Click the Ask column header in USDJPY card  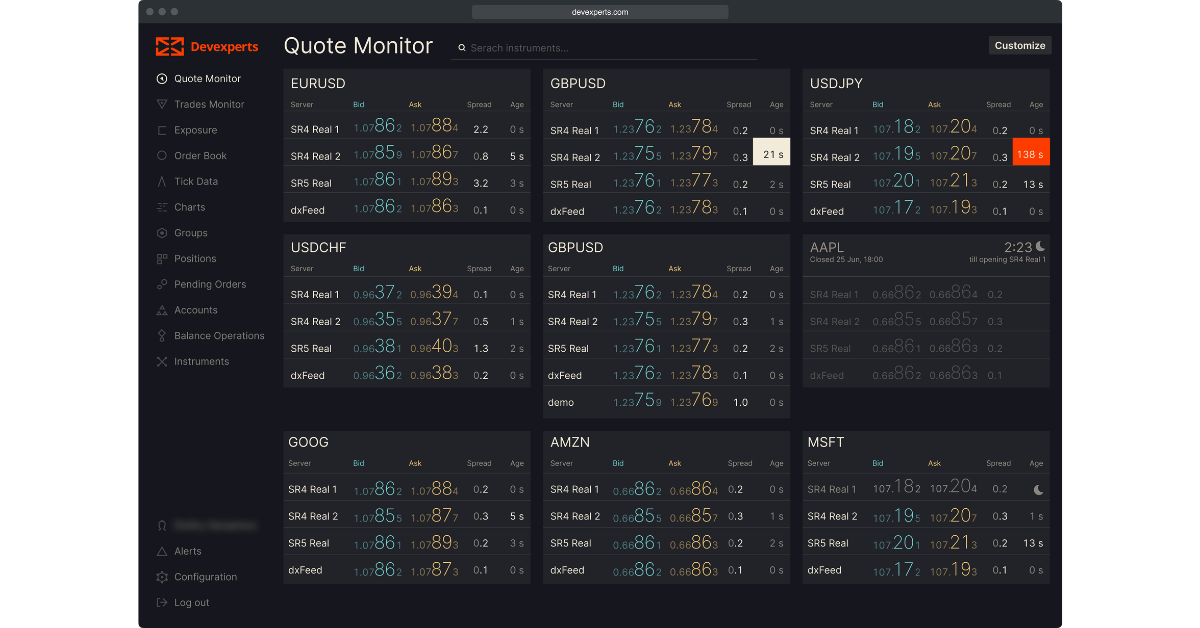click(x=934, y=104)
